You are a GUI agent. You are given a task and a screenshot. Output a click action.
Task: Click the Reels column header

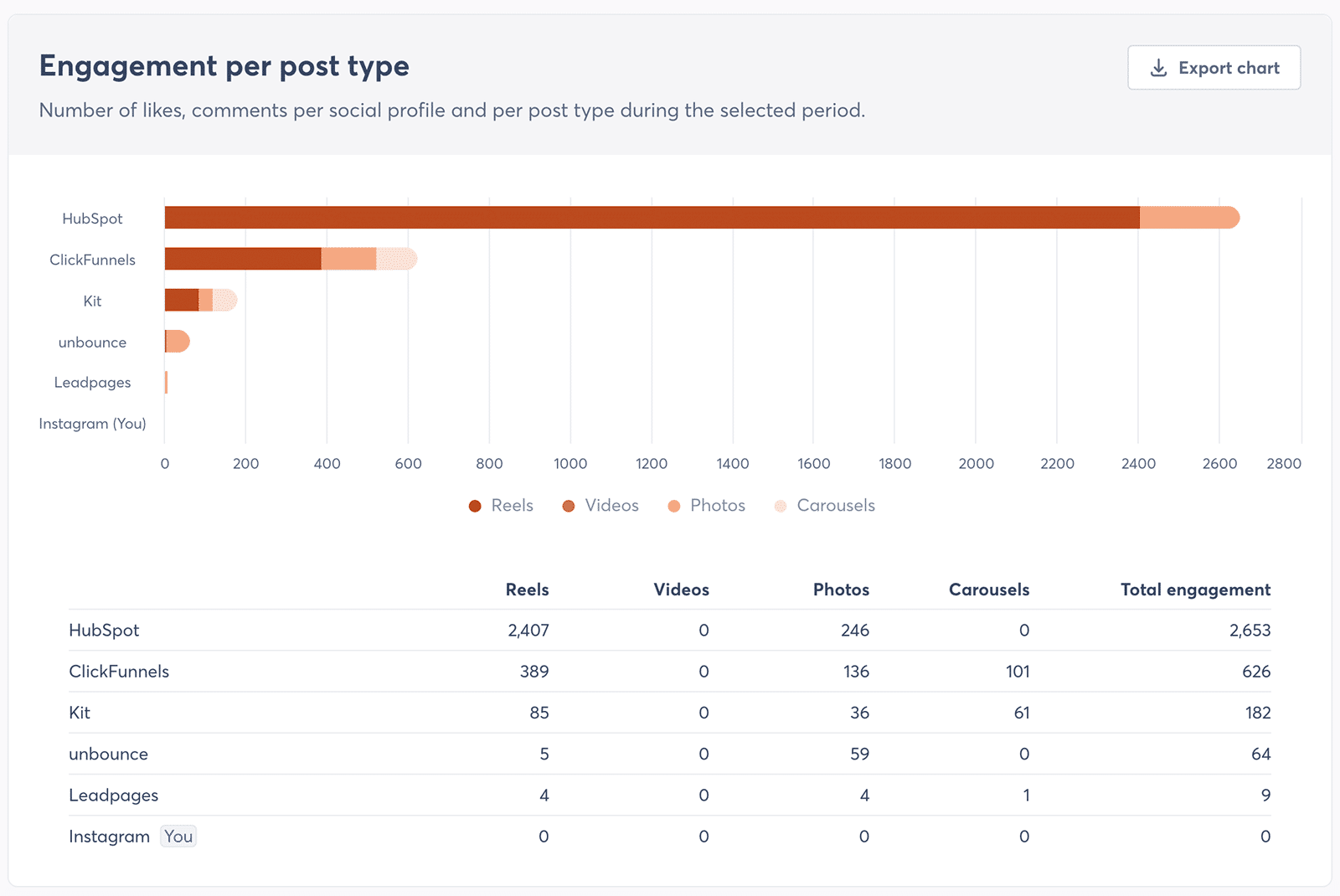(527, 590)
